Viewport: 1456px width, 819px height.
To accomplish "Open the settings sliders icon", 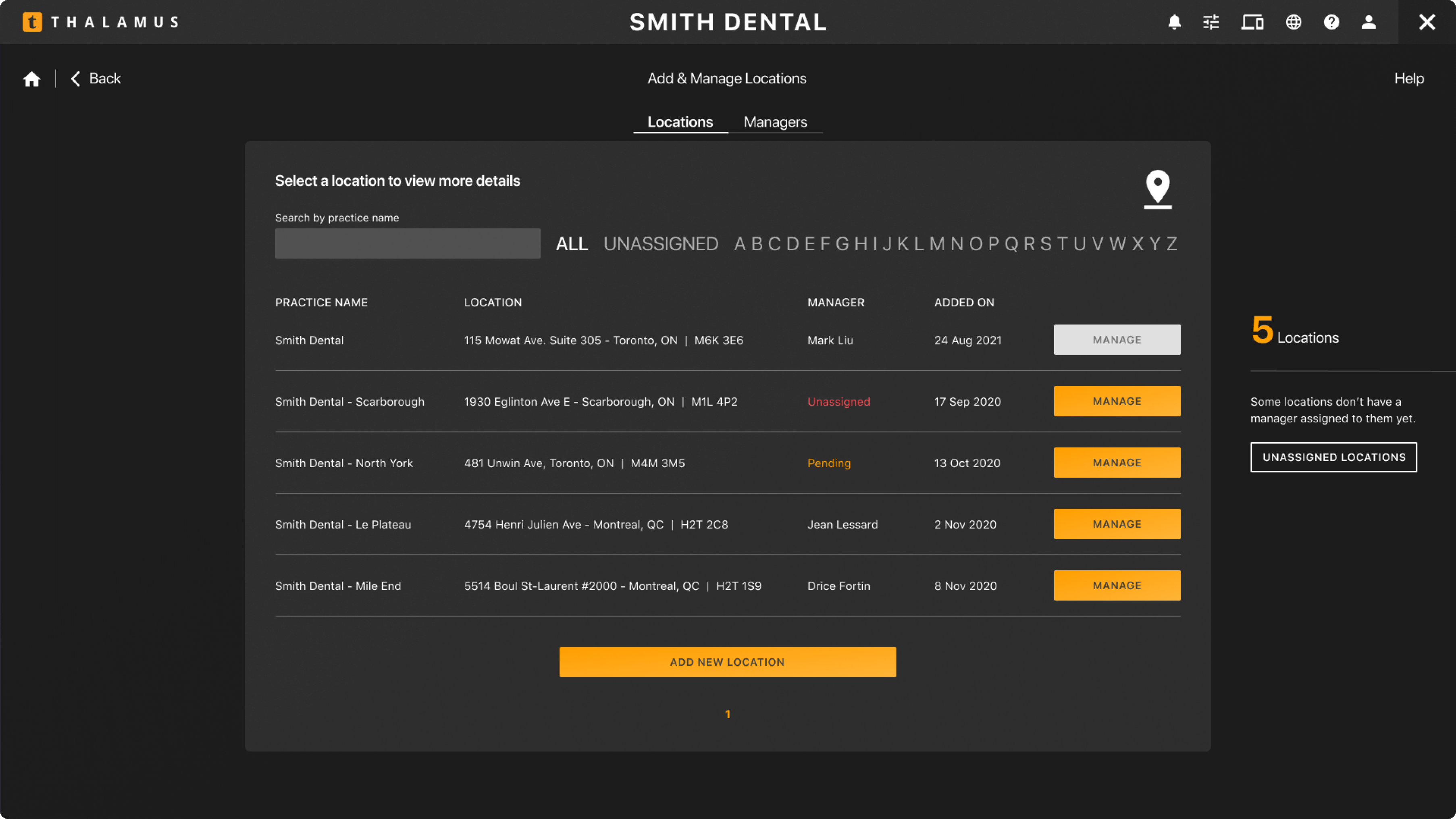I will pos(1211,22).
